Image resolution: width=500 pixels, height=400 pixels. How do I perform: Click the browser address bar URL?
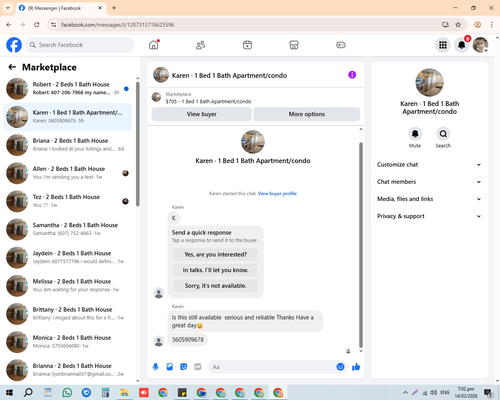coord(118,25)
